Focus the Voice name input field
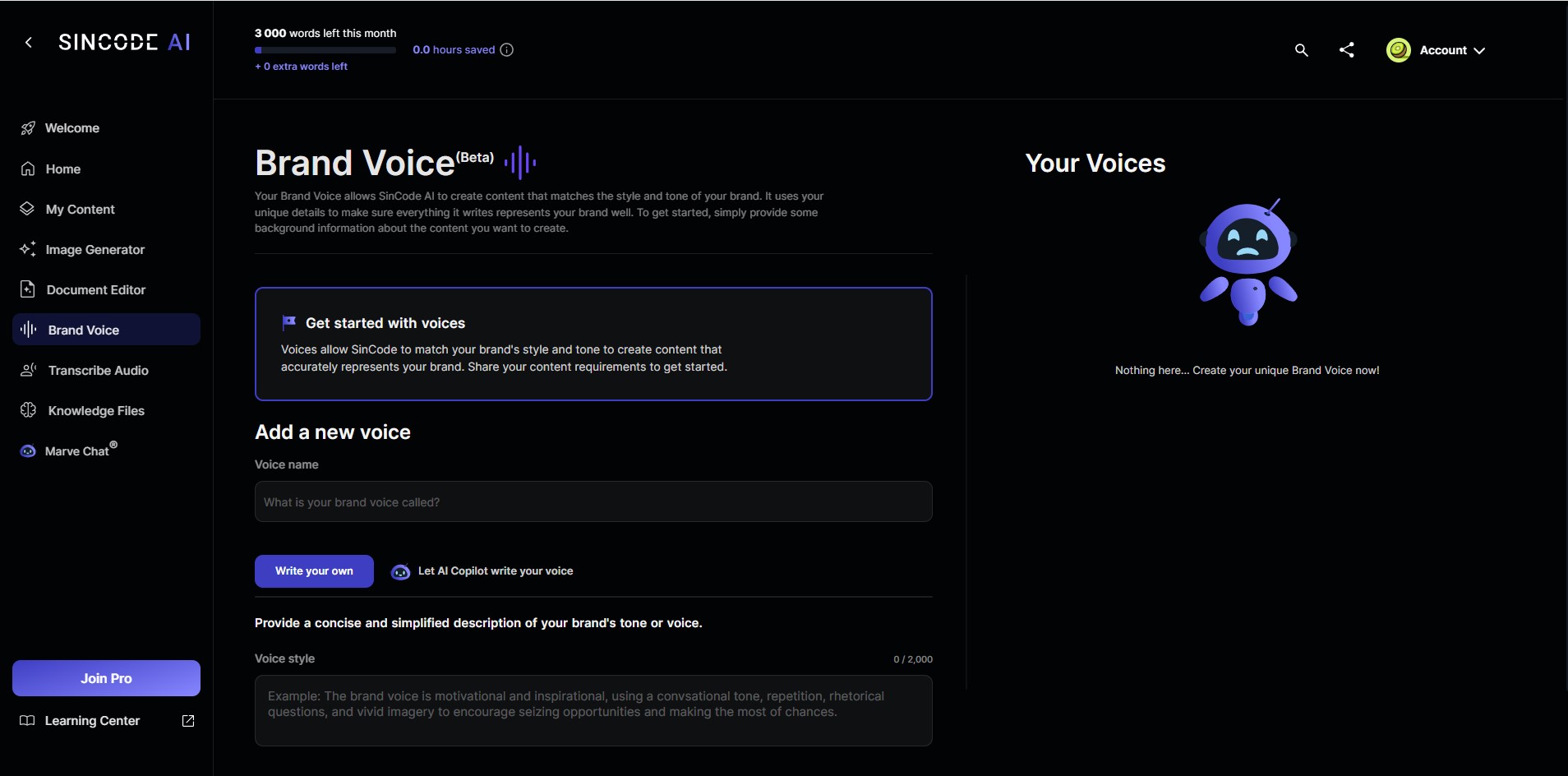1568x776 pixels. tap(593, 501)
